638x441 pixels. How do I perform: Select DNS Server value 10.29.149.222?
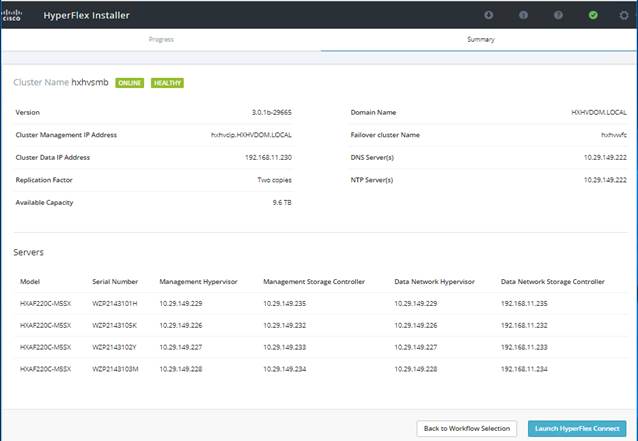coord(605,157)
